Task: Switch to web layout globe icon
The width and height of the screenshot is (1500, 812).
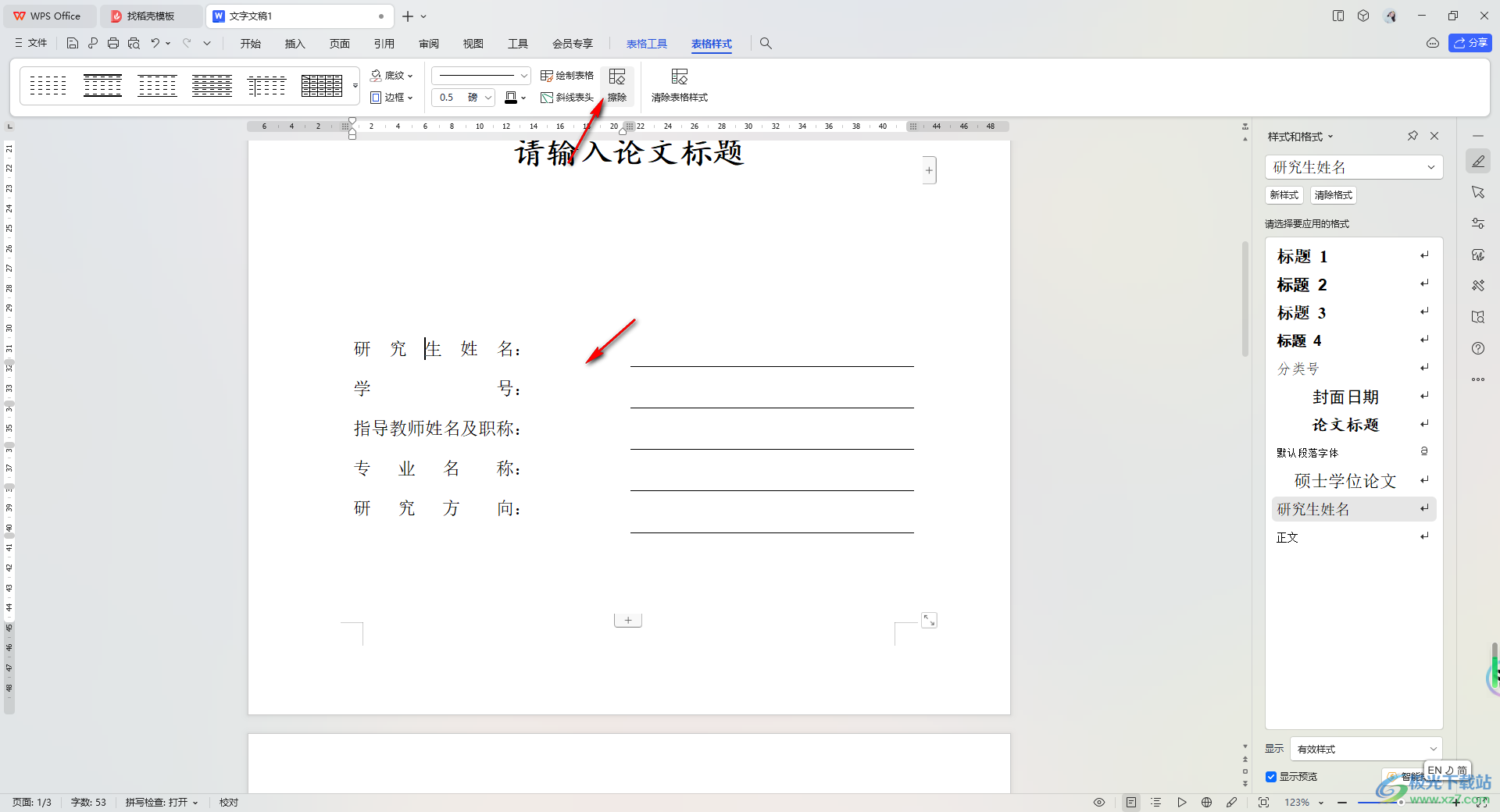Action: (1206, 802)
